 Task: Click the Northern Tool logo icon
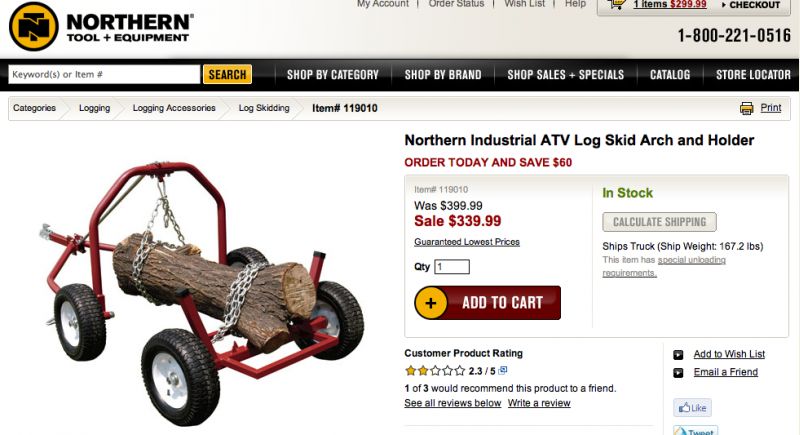pyautogui.click(x=34, y=27)
